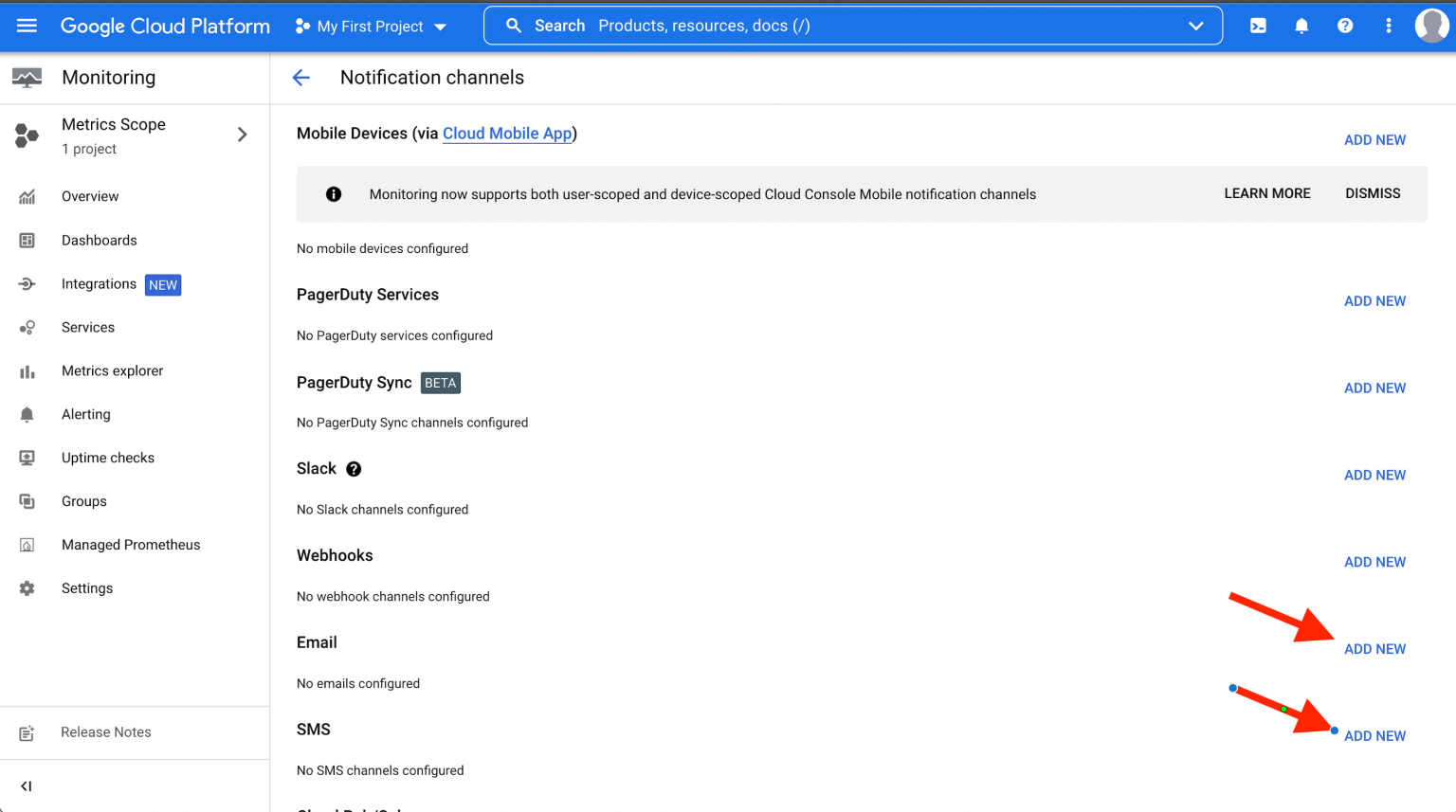
Task: Open Services in the sidebar
Action: (x=88, y=328)
